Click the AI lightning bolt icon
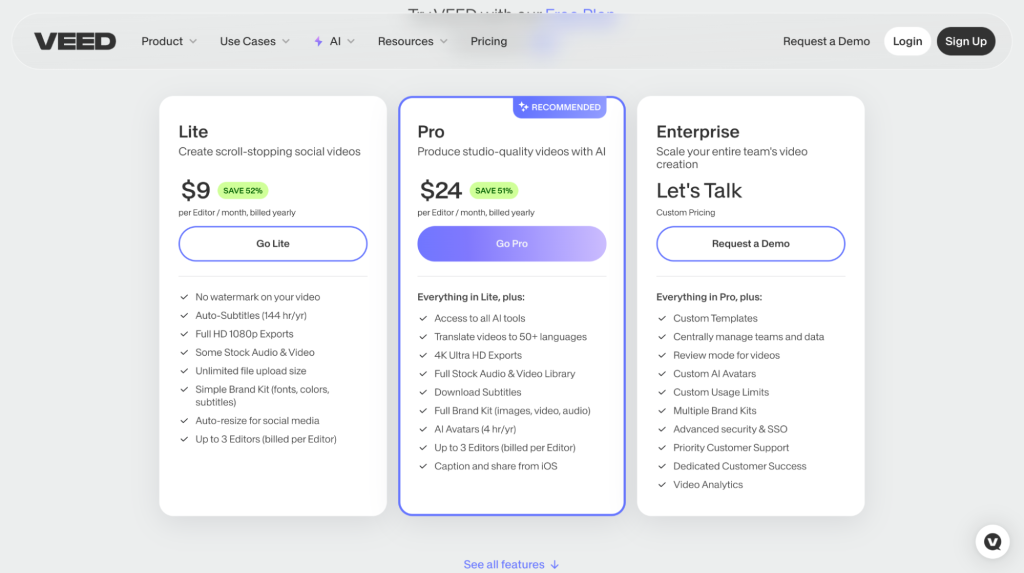This screenshot has width=1024, height=573. click(x=318, y=41)
